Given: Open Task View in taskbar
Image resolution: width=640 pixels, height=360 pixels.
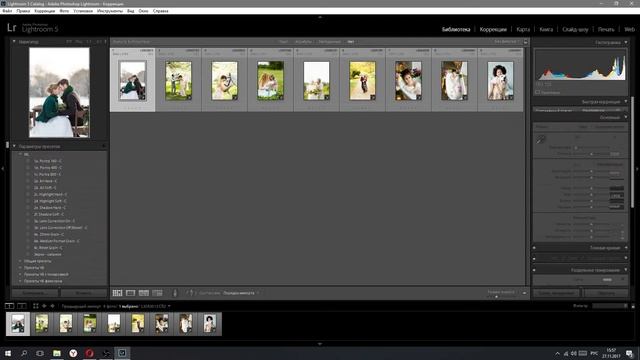Looking at the screenshot, I should coord(40,353).
